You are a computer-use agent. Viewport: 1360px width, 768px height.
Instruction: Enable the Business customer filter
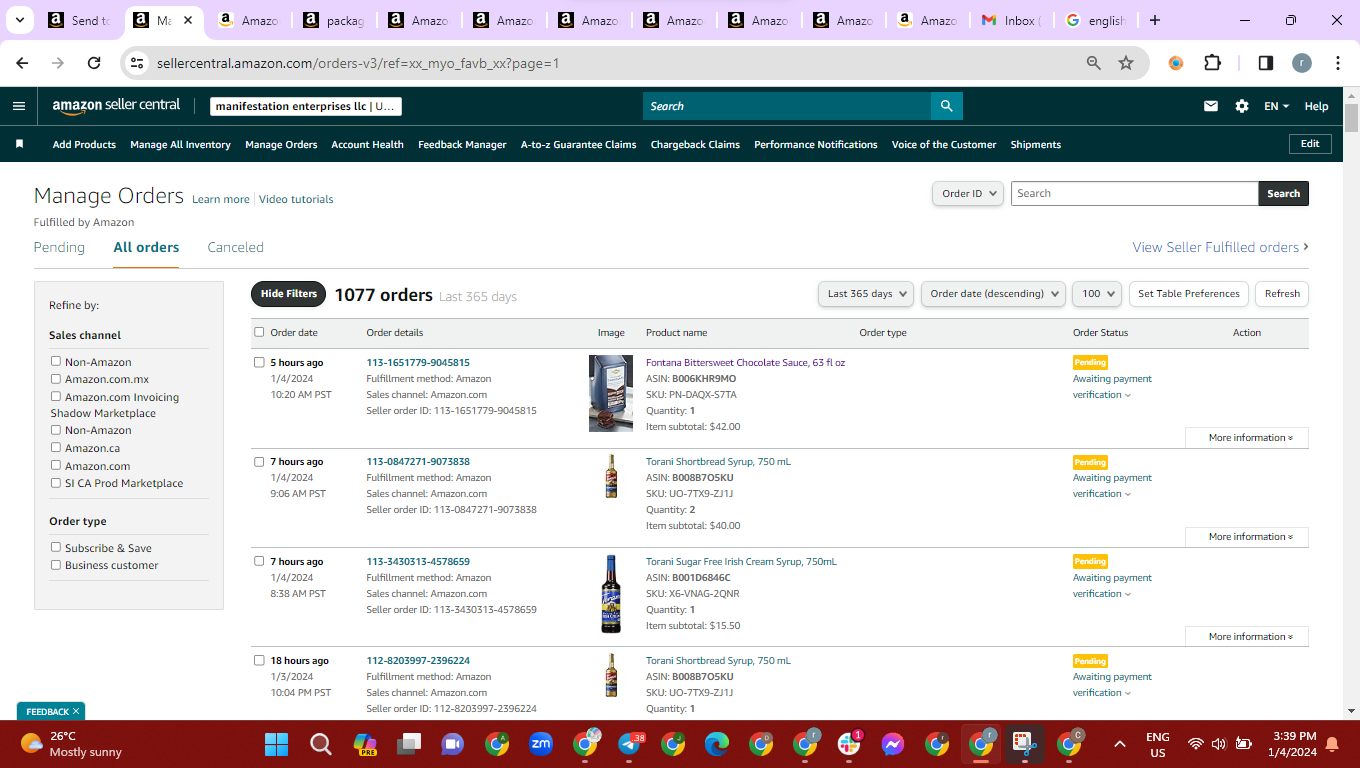[56, 565]
